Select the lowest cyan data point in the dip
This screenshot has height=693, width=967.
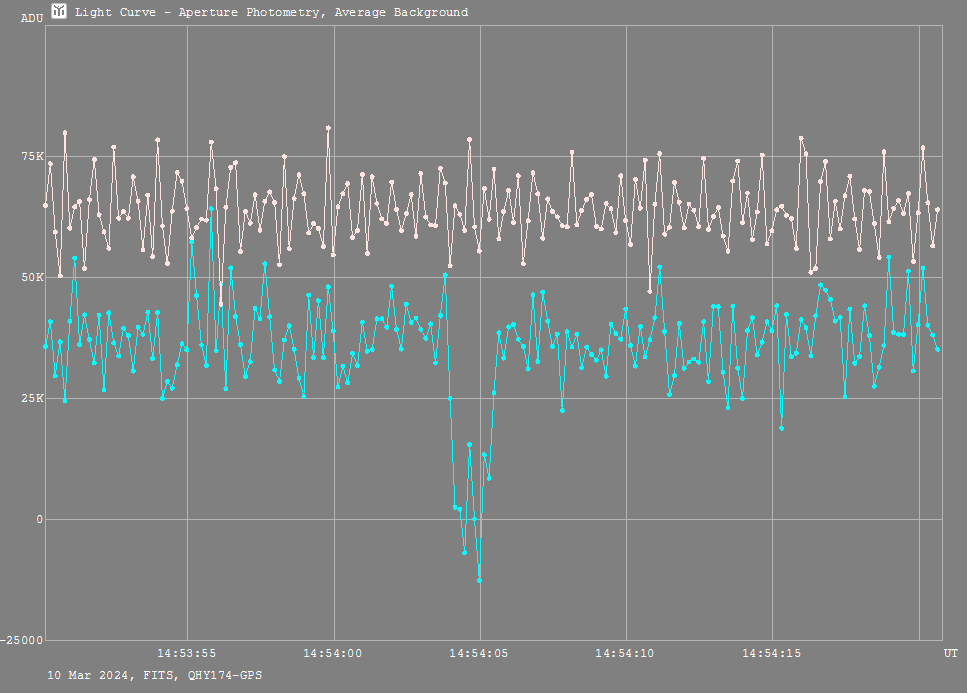(x=479, y=580)
